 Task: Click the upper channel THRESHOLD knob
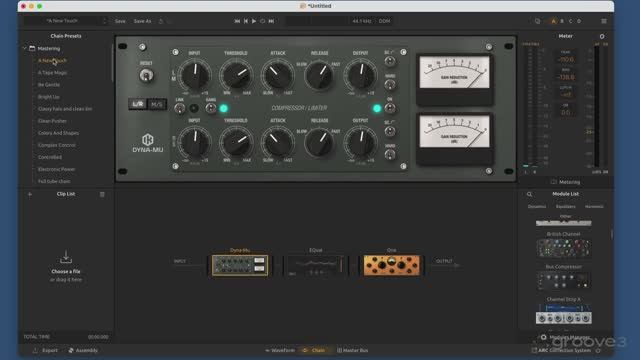click(x=236, y=75)
